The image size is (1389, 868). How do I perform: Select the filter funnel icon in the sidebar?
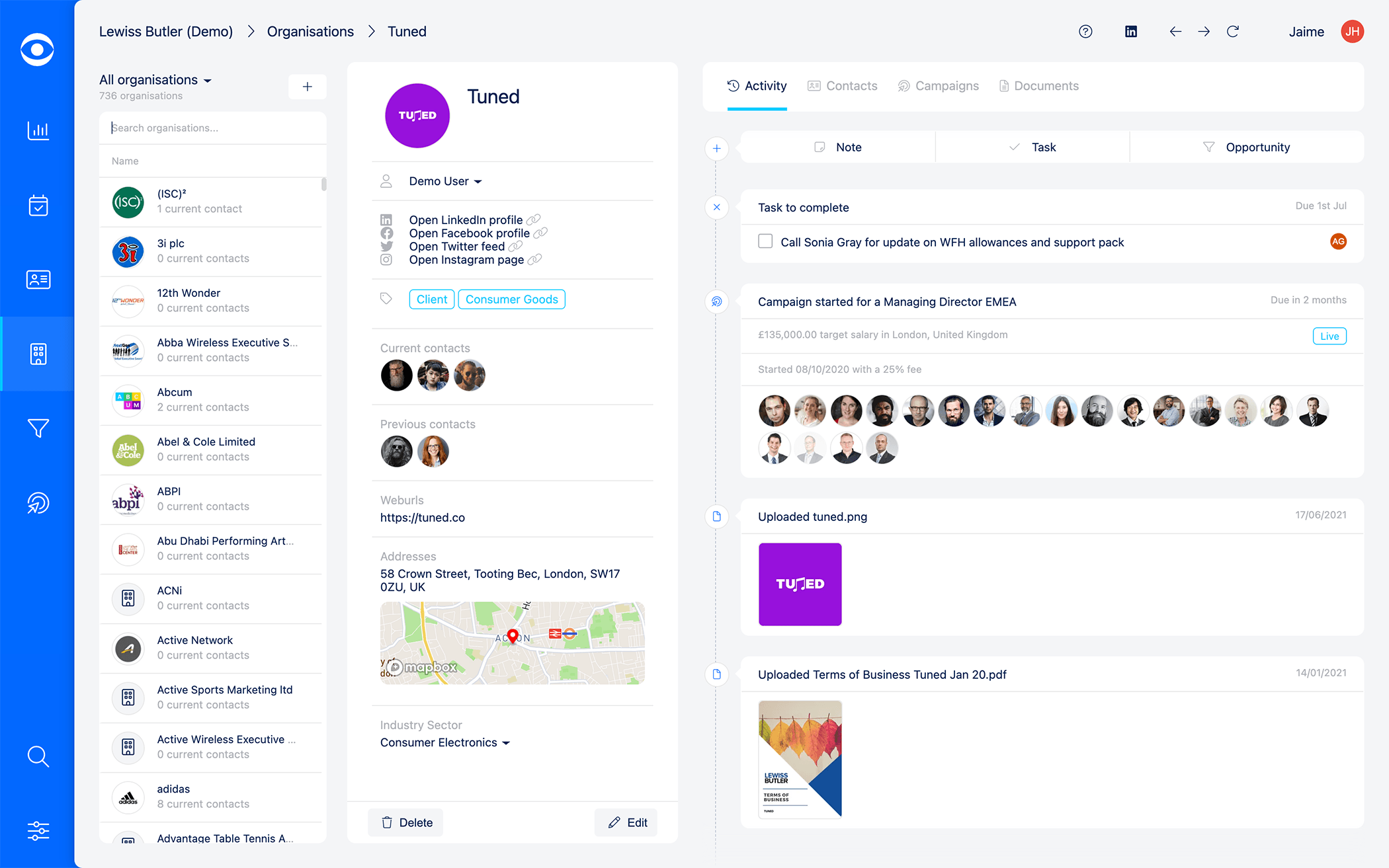pos(38,428)
